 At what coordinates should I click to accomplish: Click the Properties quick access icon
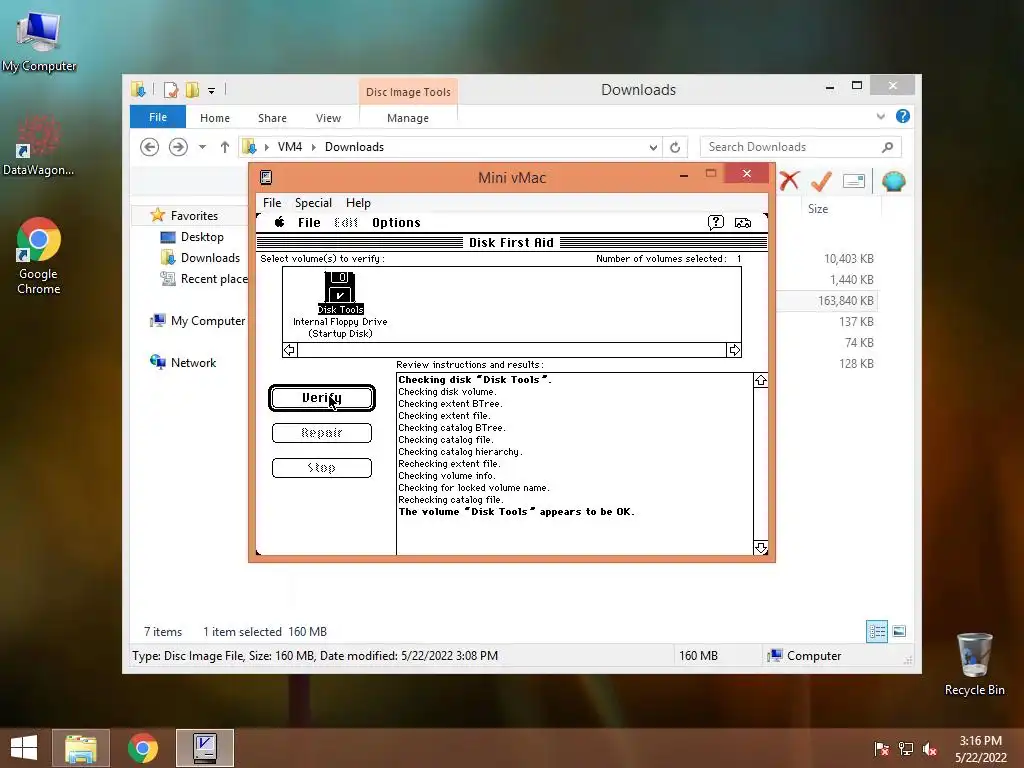171,89
